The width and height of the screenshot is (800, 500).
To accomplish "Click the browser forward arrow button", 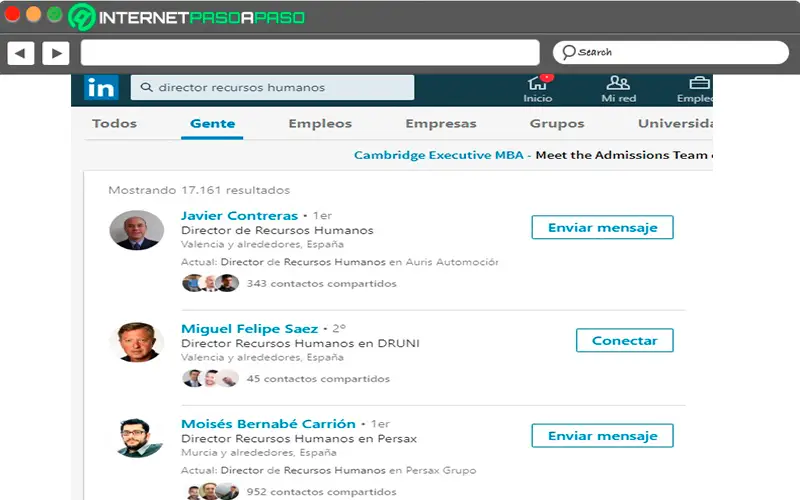I will coord(55,53).
